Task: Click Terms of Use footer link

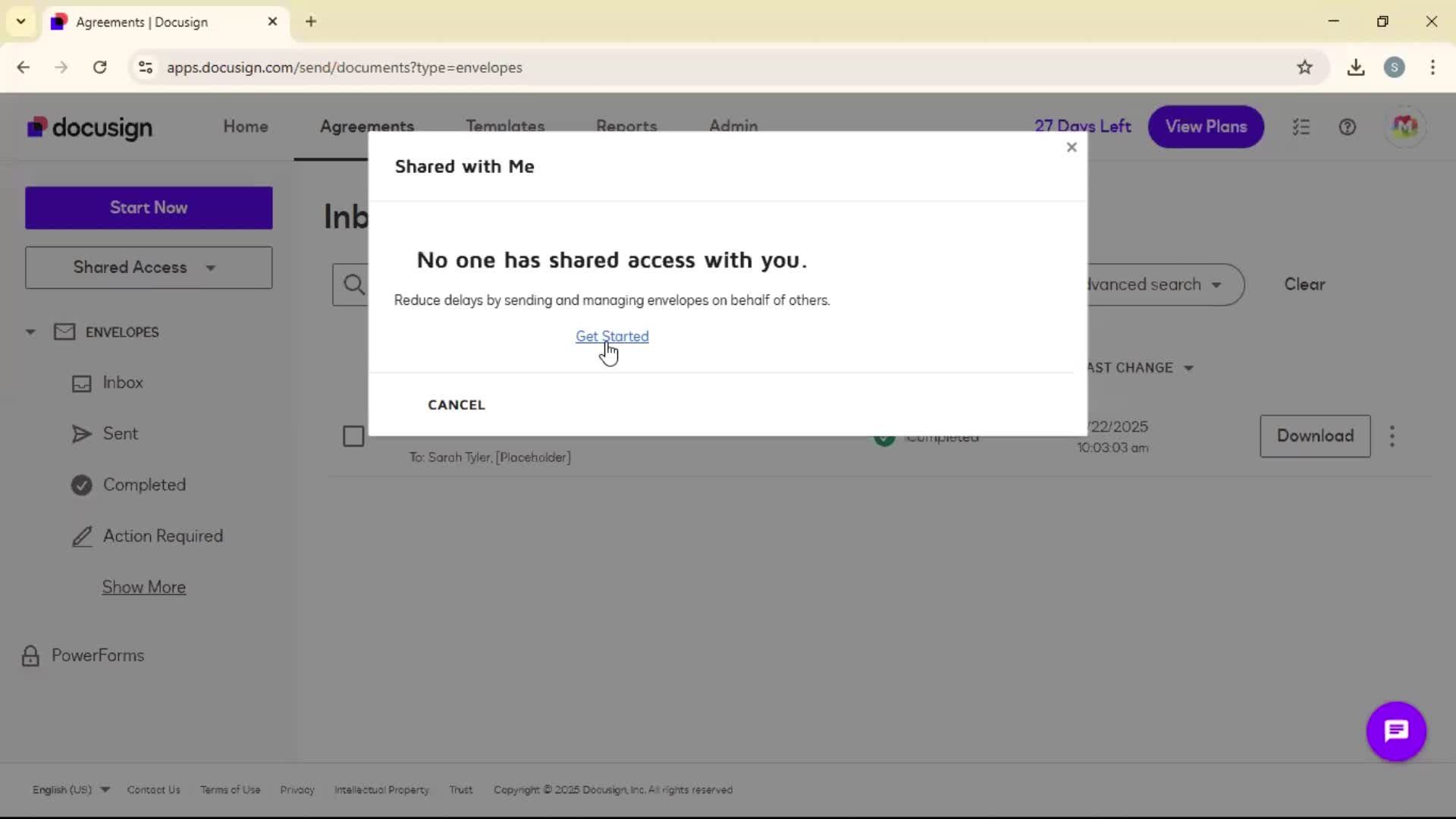Action: point(231,789)
